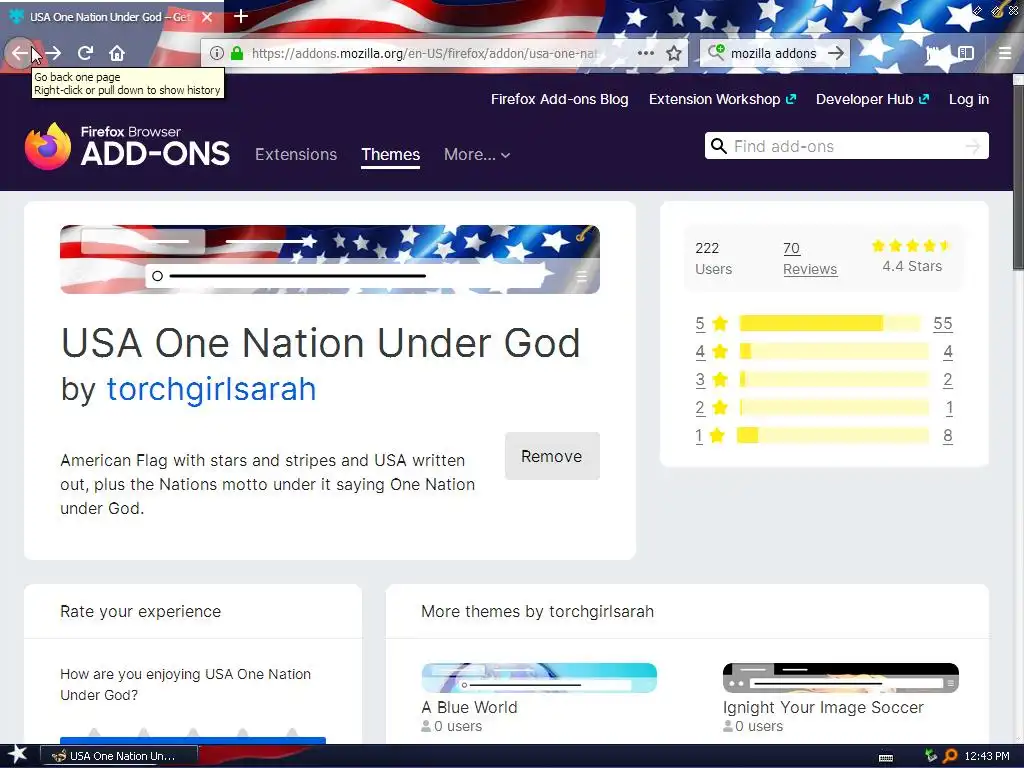This screenshot has height=768, width=1024.
Task: Expand the More... dropdown menu
Action: [477, 154]
